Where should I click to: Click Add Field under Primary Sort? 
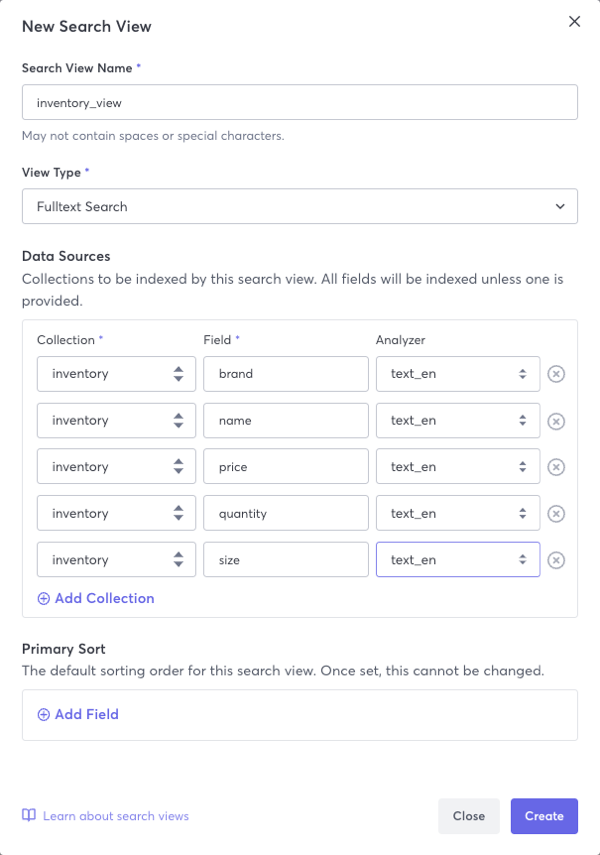(x=76, y=714)
